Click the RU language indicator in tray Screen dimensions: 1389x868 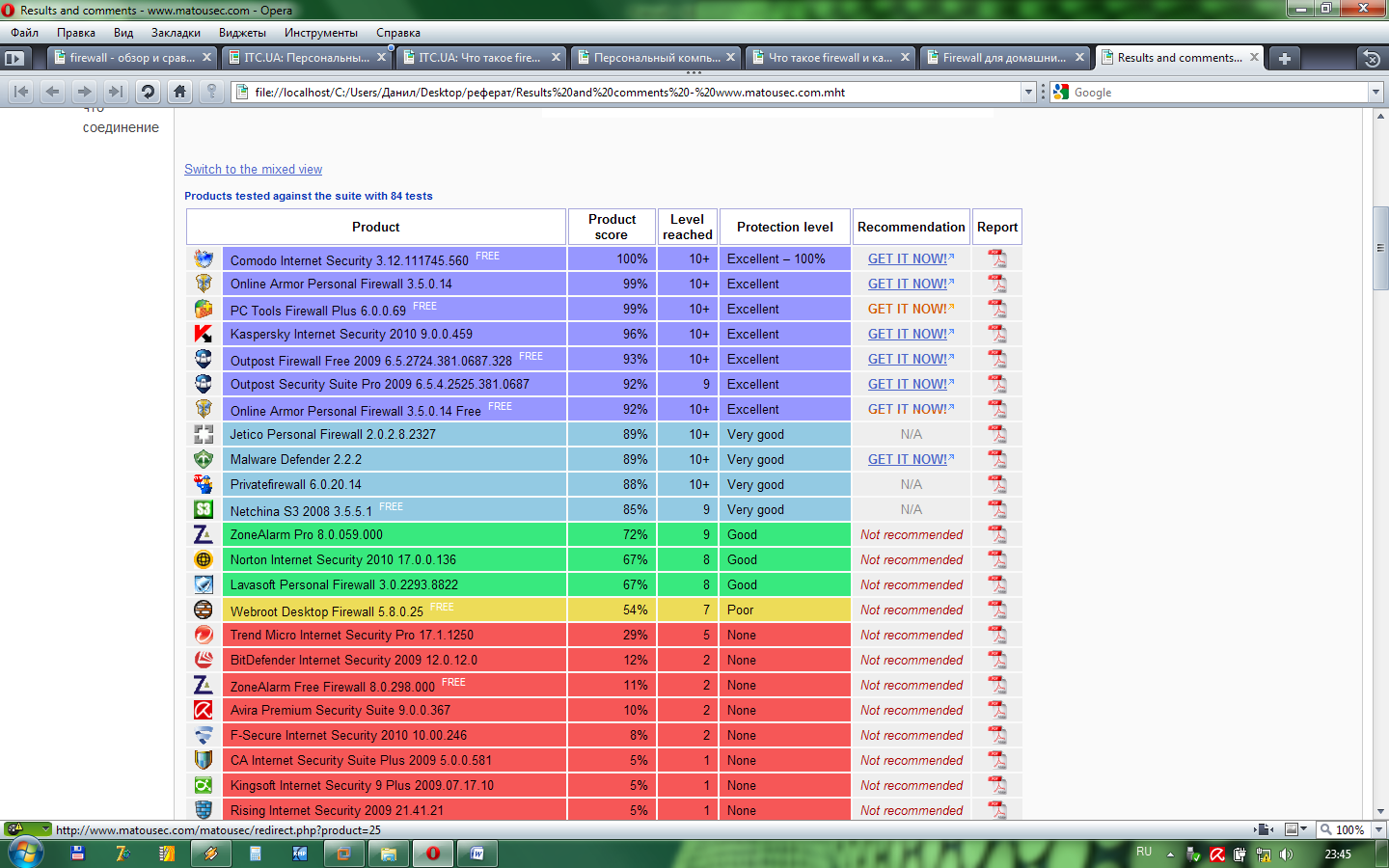click(1144, 852)
